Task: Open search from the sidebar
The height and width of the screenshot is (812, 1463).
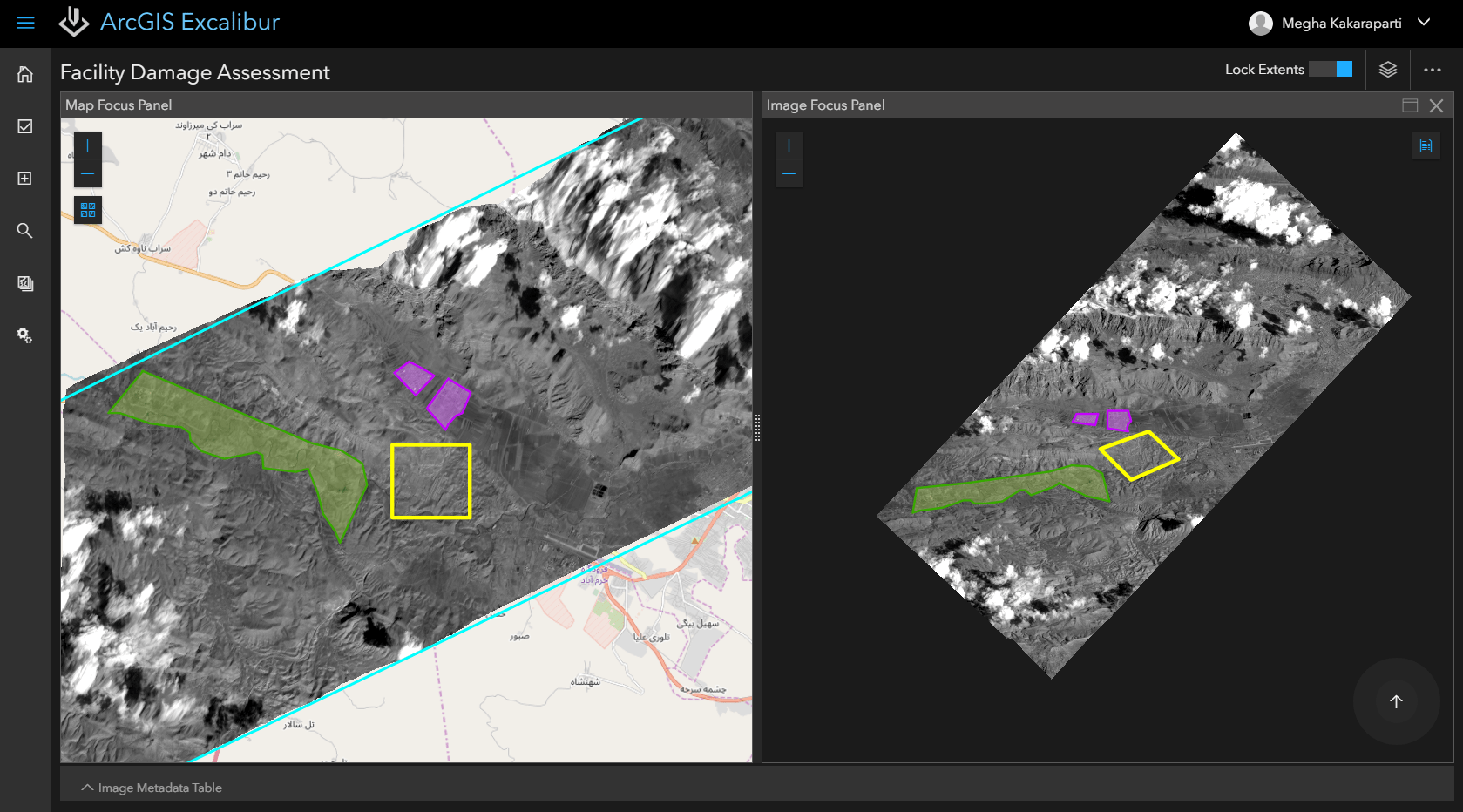Action: (24, 230)
